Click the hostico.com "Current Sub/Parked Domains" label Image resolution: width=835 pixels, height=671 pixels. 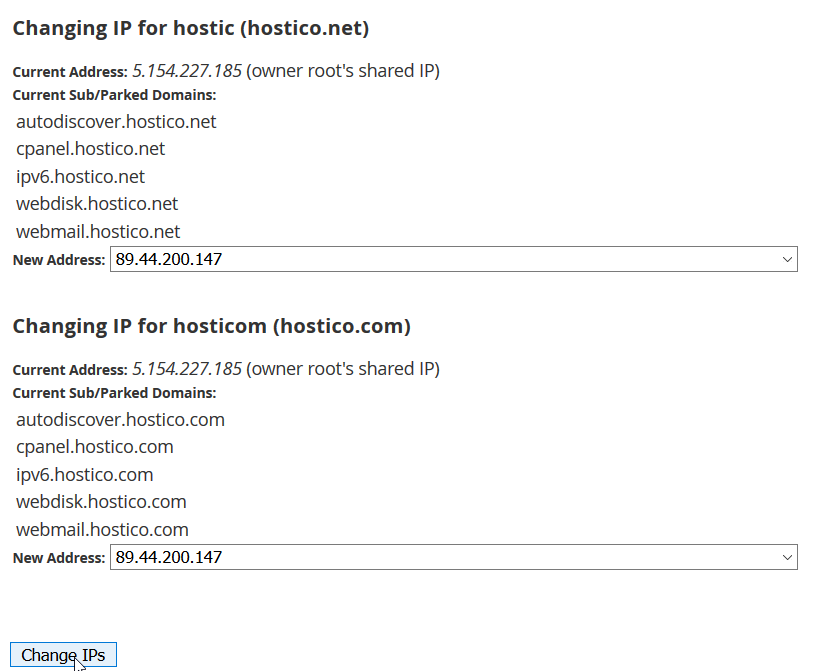114,393
